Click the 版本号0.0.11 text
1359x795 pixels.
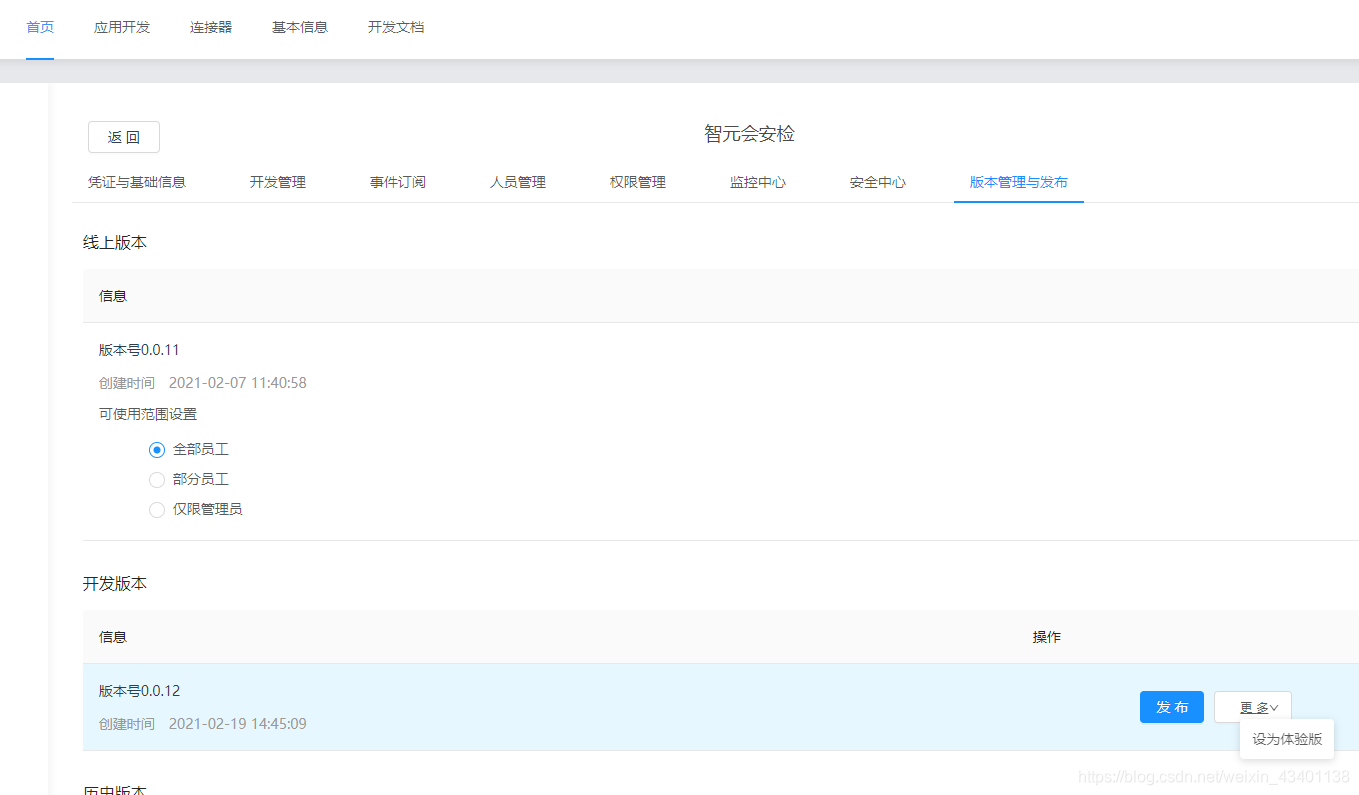click(139, 350)
